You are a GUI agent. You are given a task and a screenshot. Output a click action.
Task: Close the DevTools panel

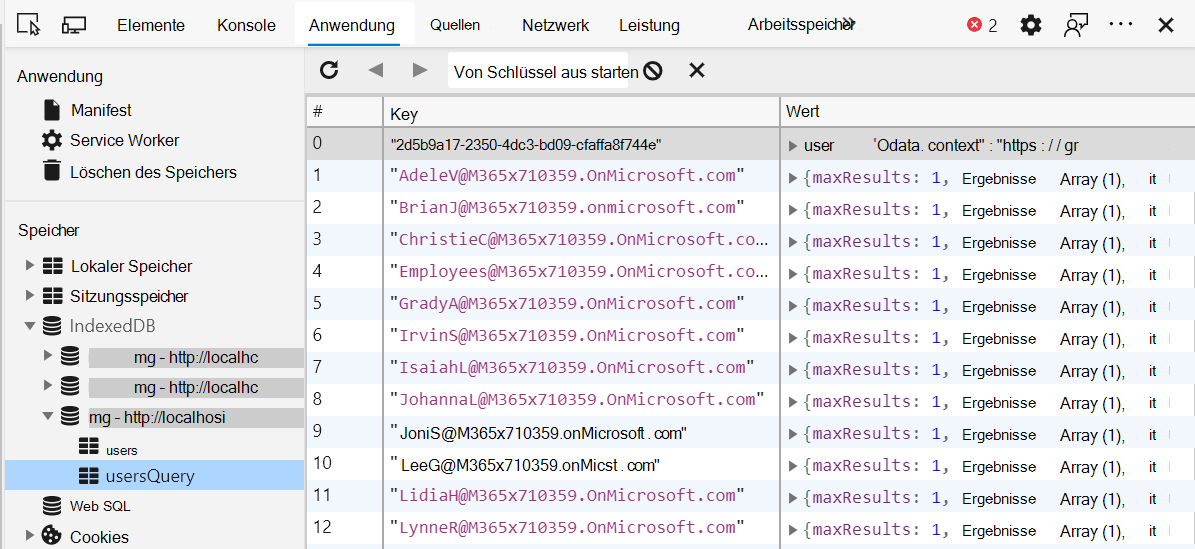1165,25
